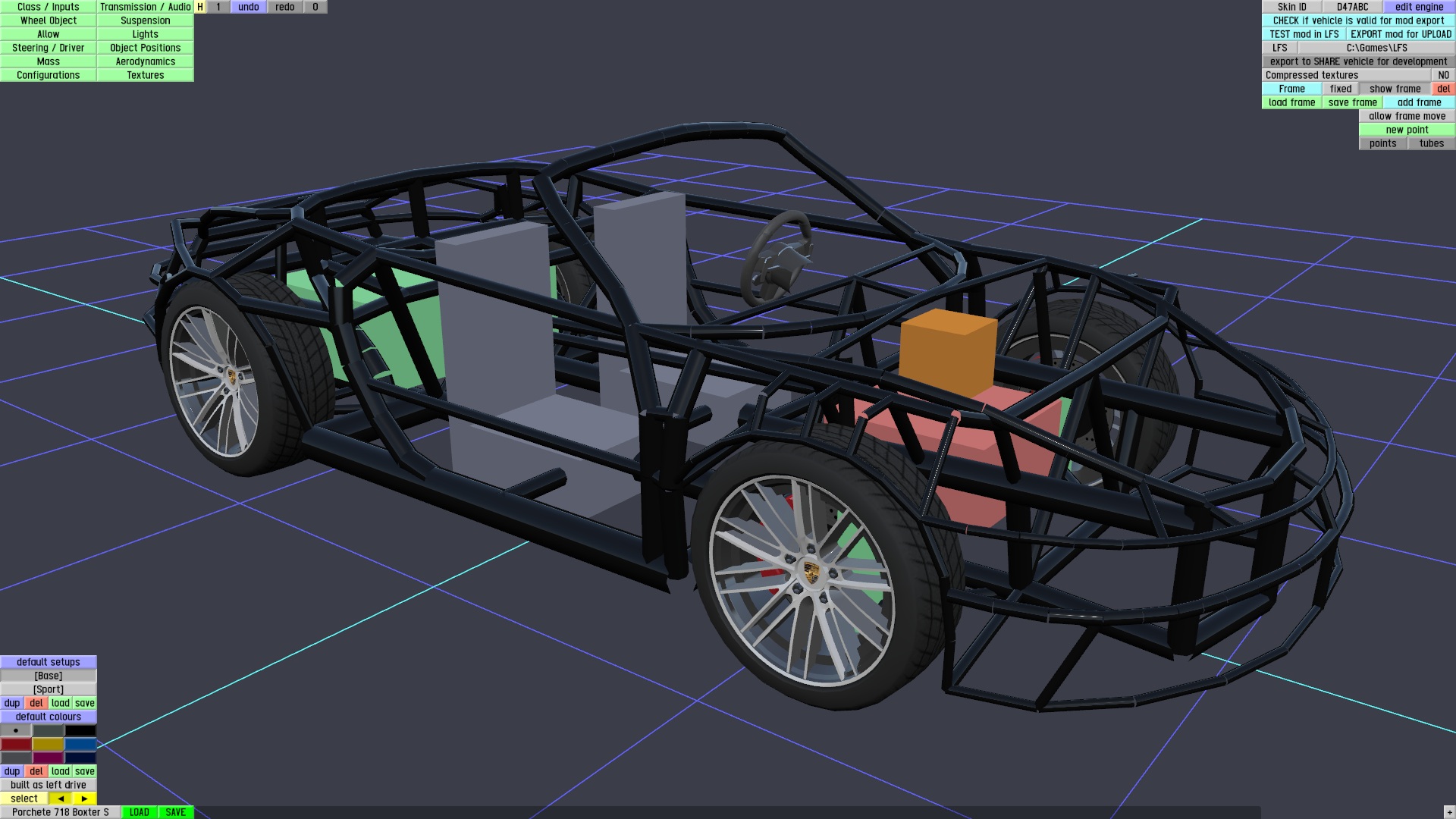
Task: Click edit engine button
Action: 1419,7
